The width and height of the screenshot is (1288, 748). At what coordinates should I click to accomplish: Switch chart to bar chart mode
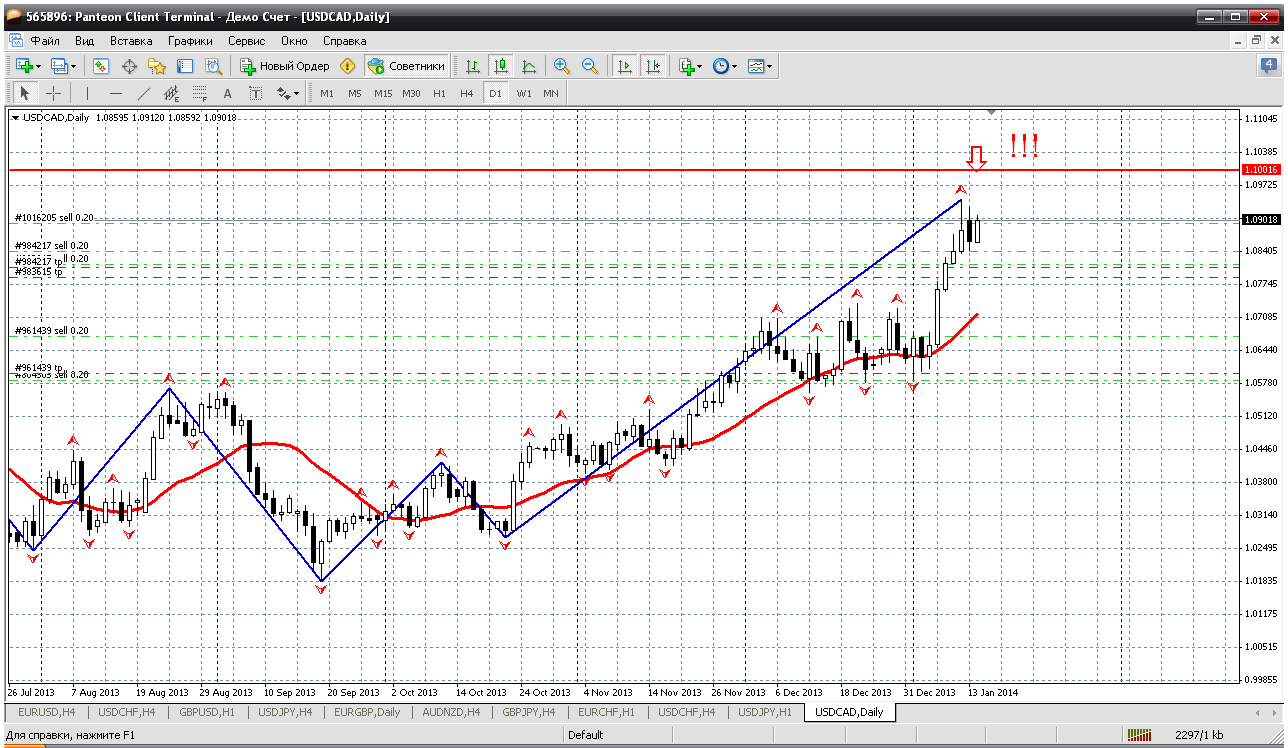tap(472, 66)
